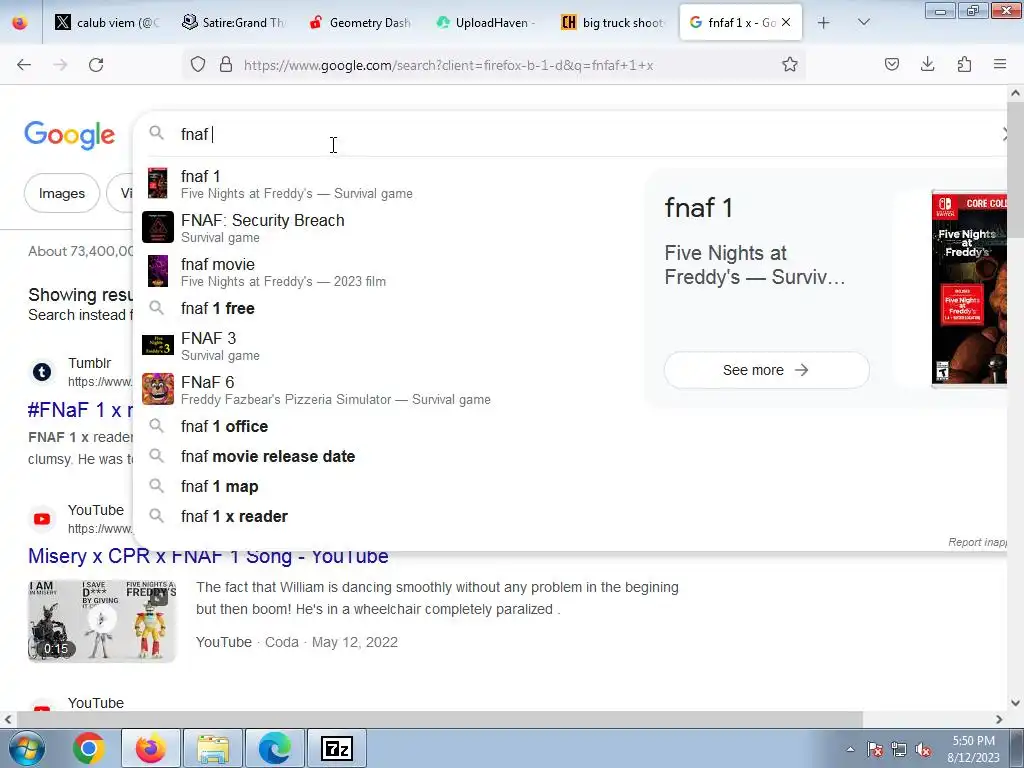This screenshot has width=1024, height=768.
Task: Click the FNaF 6 Freddy thumbnail icon
Action: [x=158, y=389]
